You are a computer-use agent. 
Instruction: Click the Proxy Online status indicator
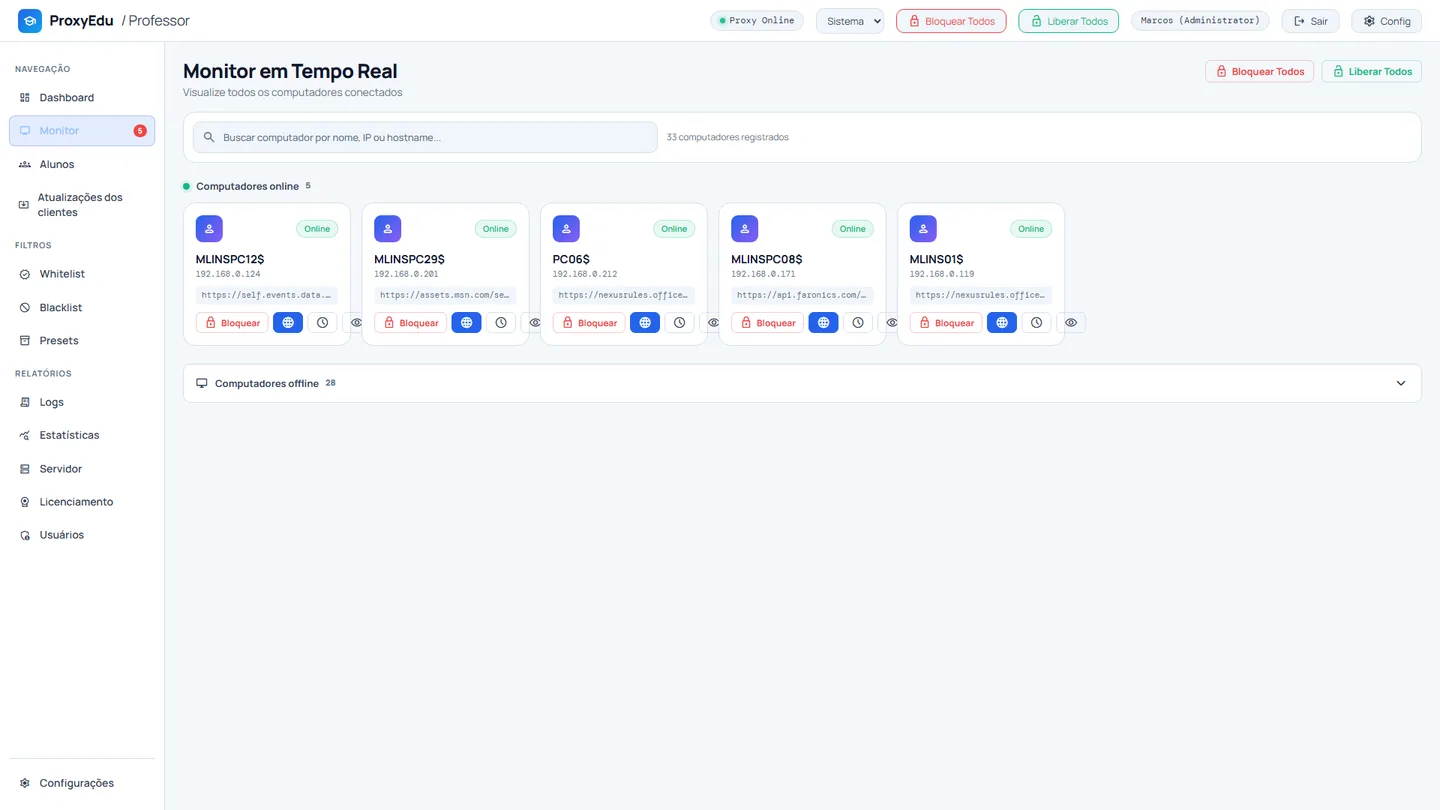point(757,20)
